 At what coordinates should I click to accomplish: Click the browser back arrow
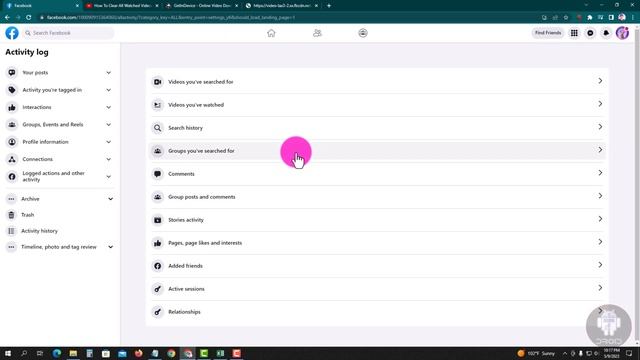(7, 18)
